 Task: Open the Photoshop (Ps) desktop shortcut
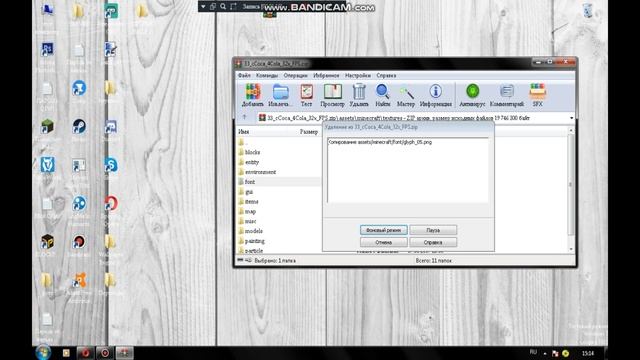47,49
